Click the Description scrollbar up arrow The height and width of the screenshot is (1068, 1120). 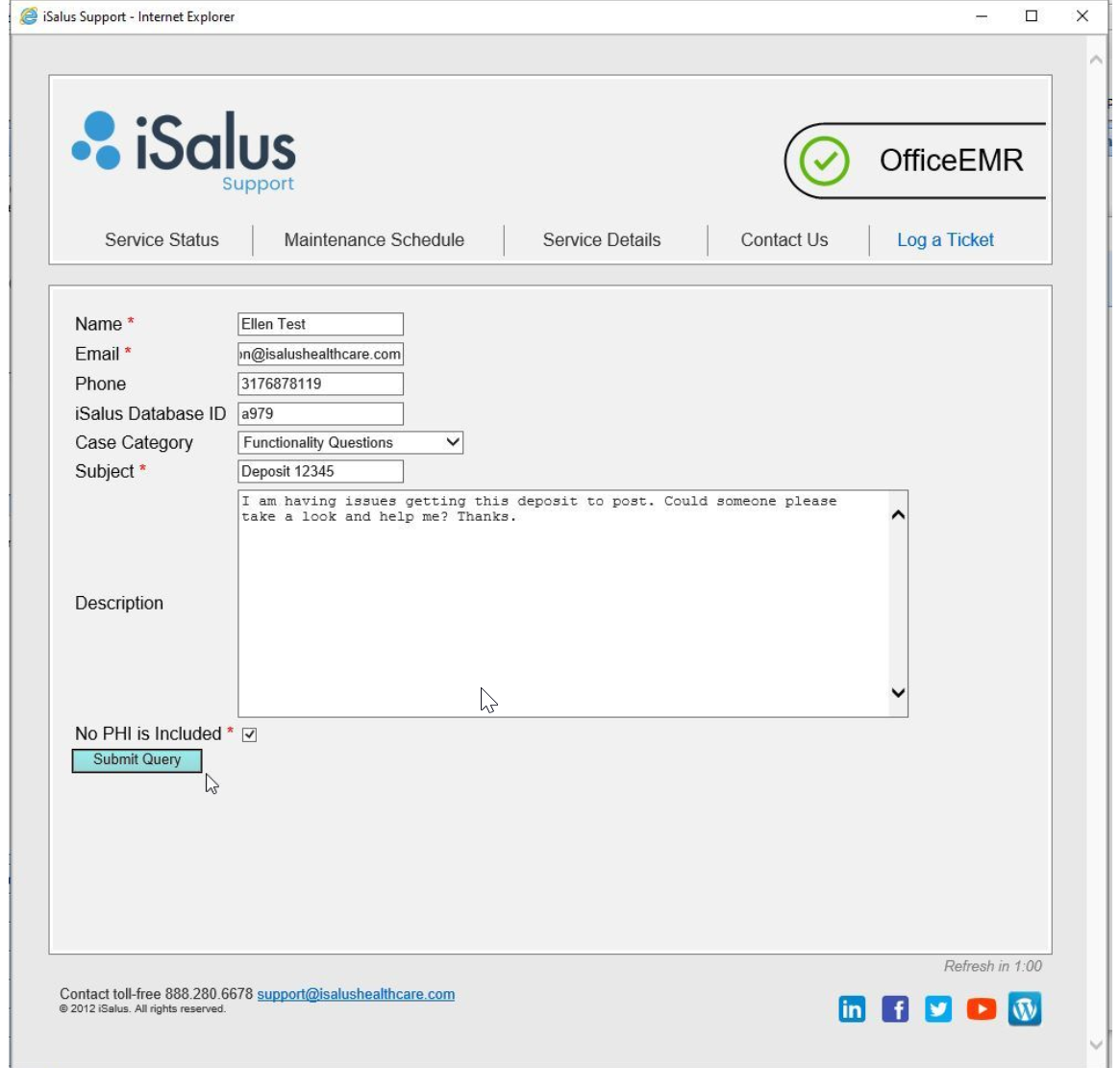tap(899, 515)
